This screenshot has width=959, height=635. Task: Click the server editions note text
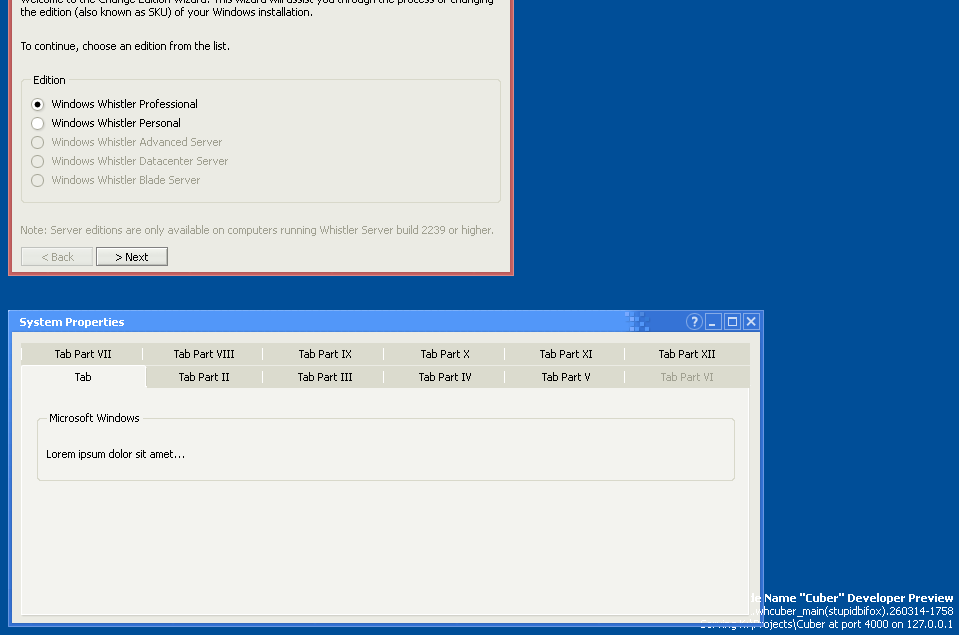coord(257,230)
